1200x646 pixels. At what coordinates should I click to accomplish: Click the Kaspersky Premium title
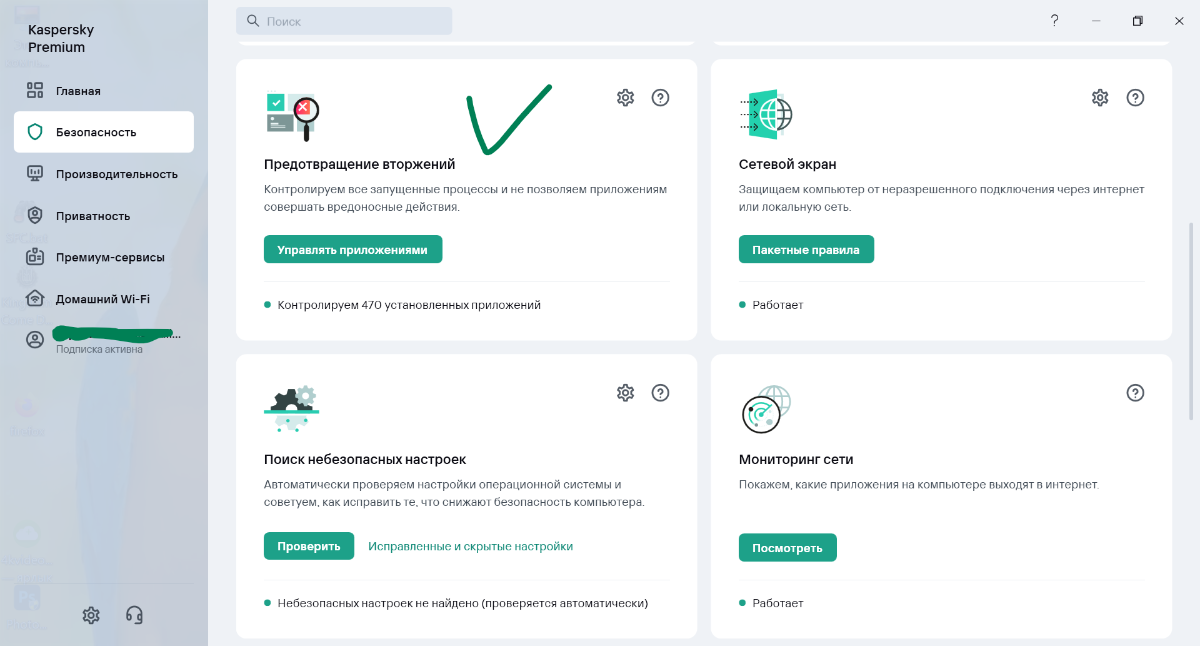pyautogui.click(x=61, y=38)
